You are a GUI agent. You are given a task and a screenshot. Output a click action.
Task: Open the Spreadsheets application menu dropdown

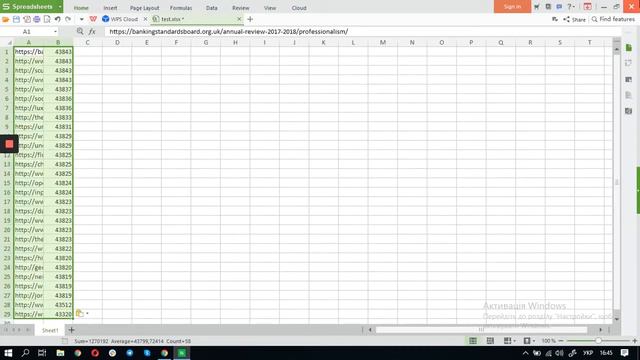pyautogui.click(x=60, y=7)
